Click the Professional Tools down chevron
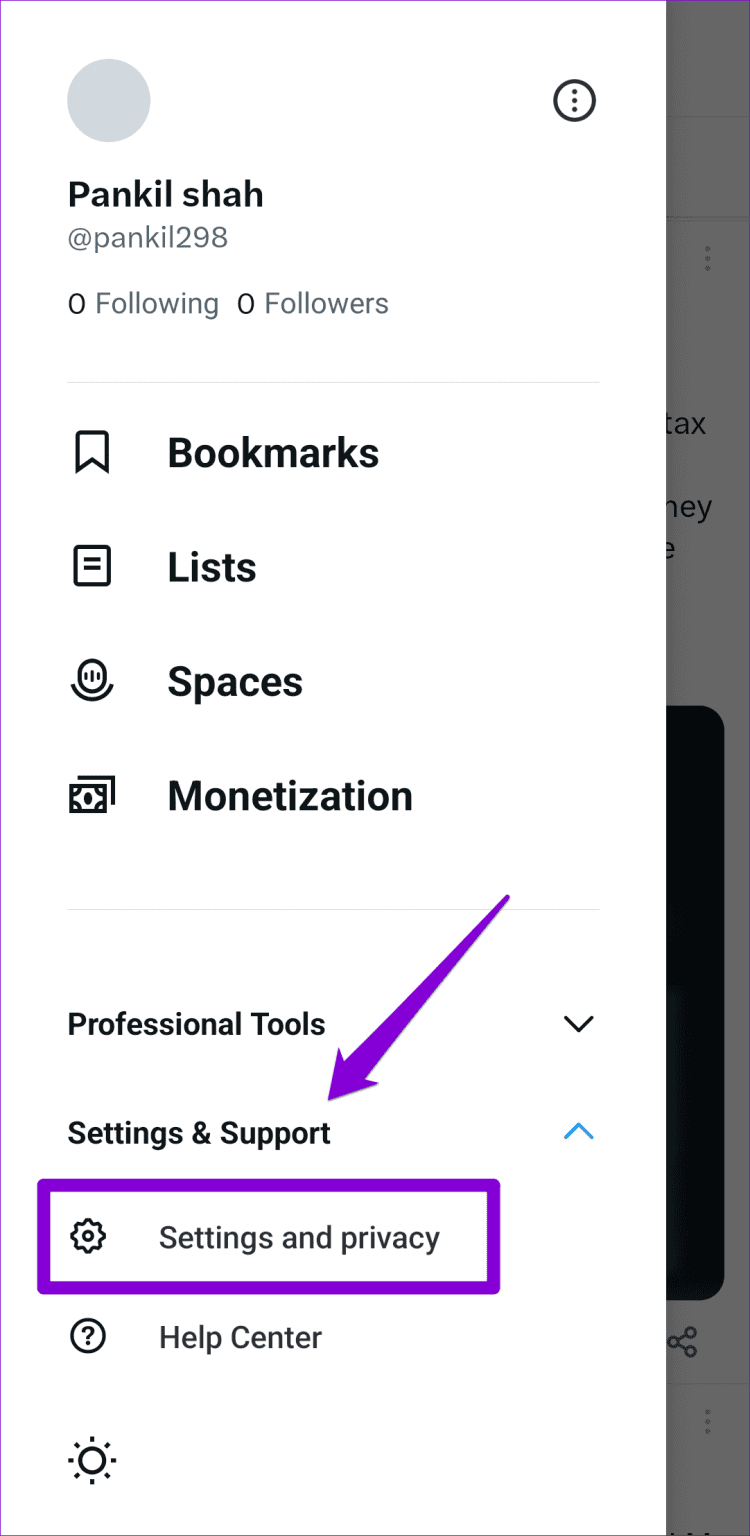 [x=579, y=1023]
